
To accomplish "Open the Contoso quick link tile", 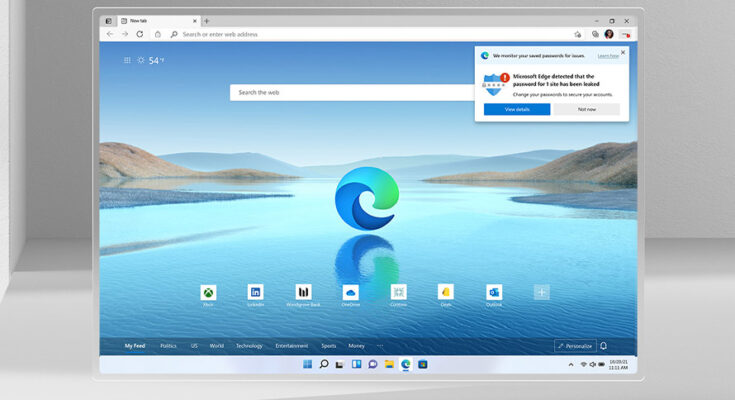I will coord(398,295).
